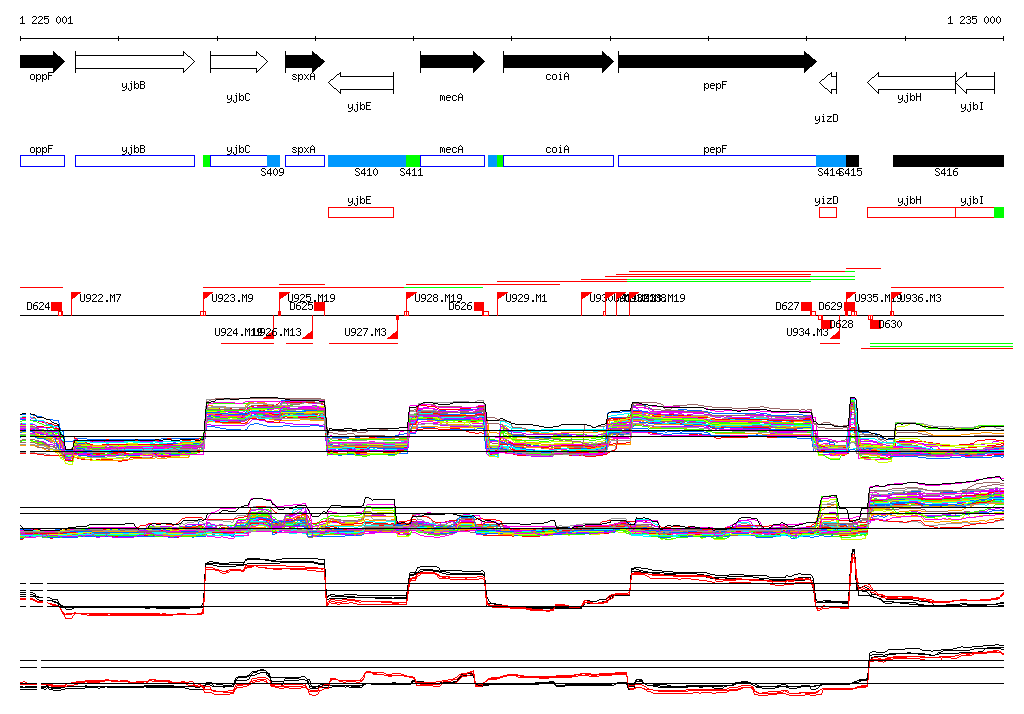Click the leftward yjbH gene arrow
The image size is (1024, 714).
click(911, 83)
